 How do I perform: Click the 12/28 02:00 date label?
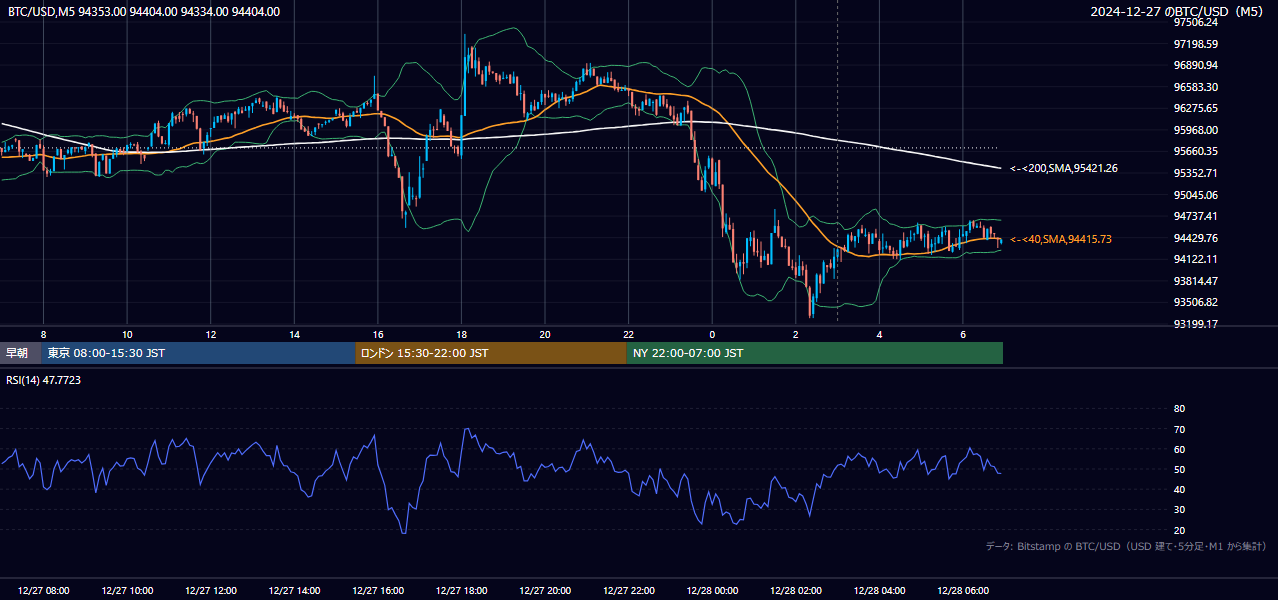point(795,591)
